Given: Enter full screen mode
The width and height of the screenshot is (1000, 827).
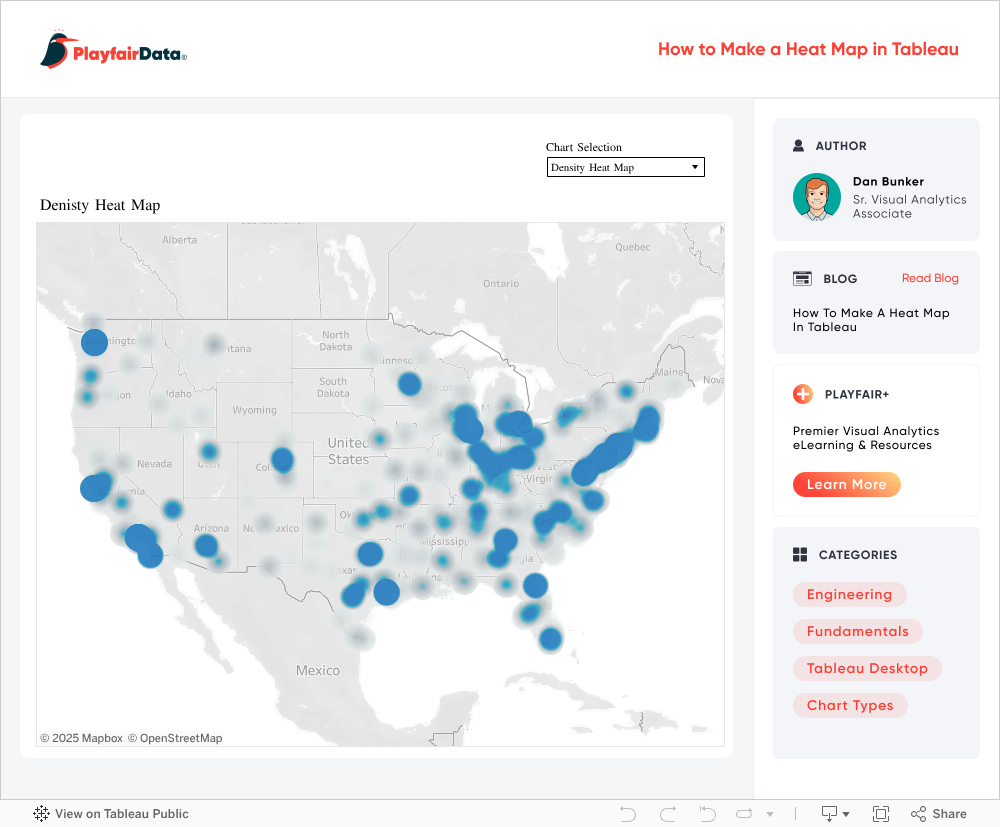Looking at the screenshot, I should point(881,814).
